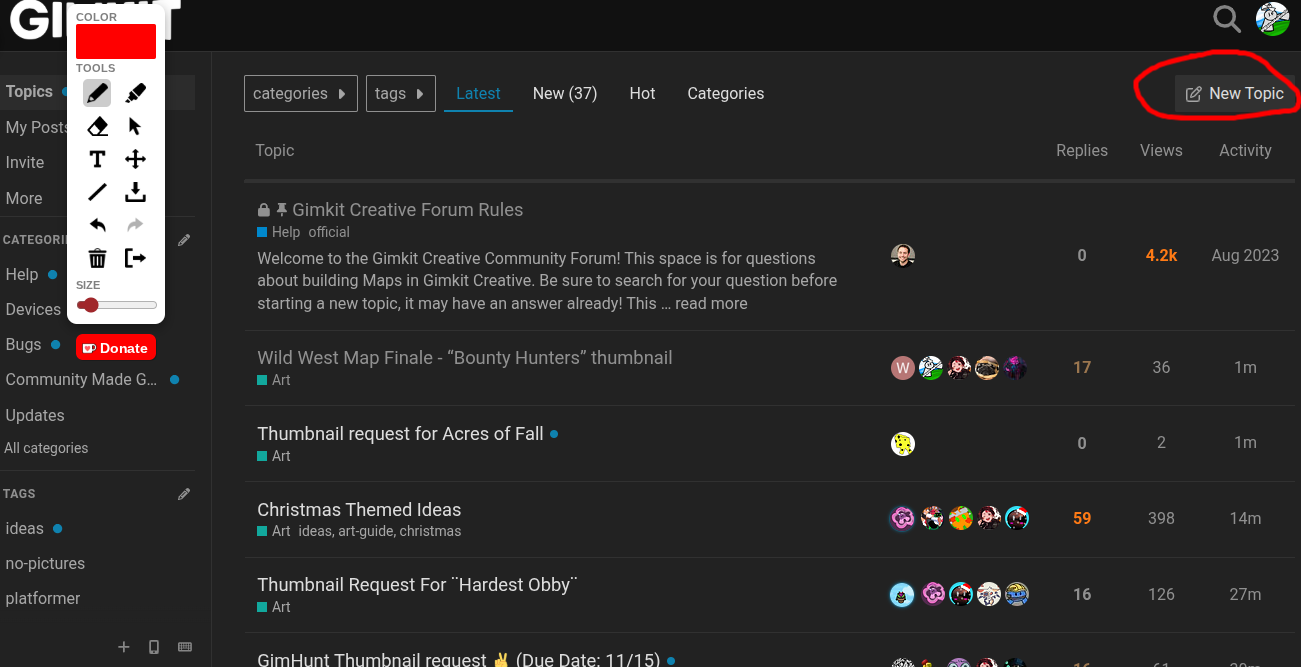
Task: Open the forum search icon
Action: point(1226,18)
